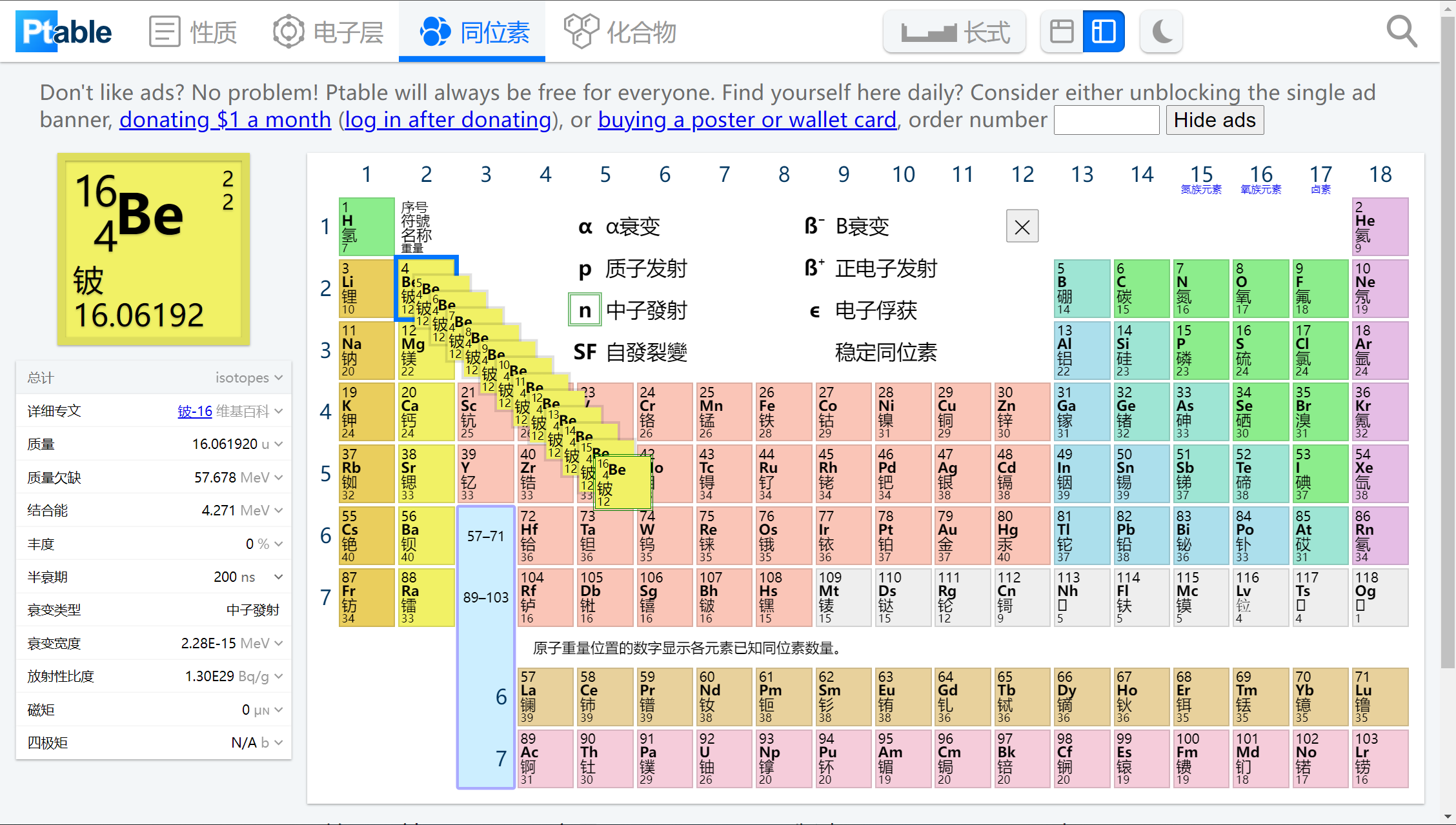1456x825 pixels.
Task: Click the 57–71 lanthanide placeholder cell
Action: coord(485,536)
